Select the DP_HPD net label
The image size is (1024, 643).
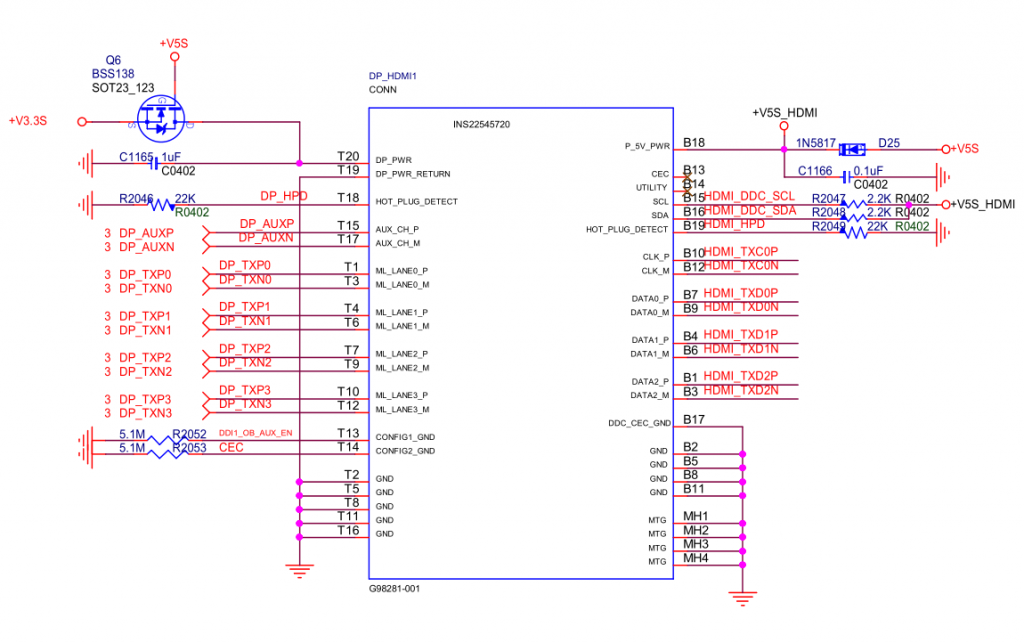click(281, 196)
